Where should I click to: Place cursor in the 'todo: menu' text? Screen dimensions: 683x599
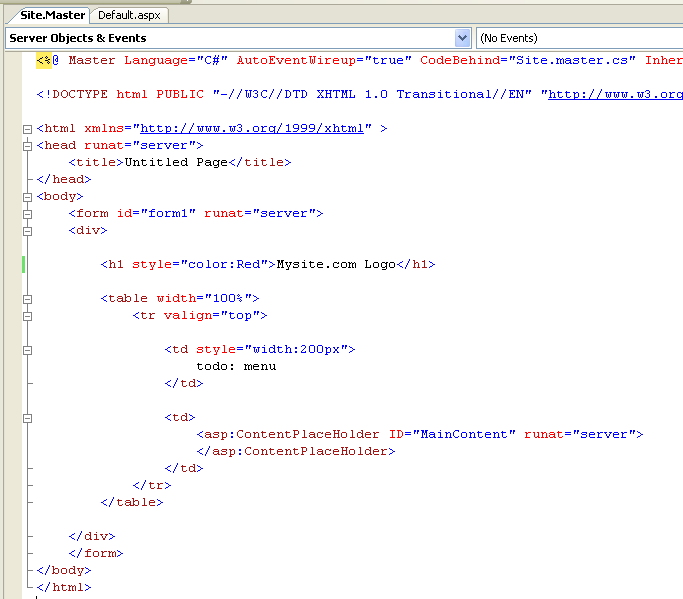coord(236,367)
